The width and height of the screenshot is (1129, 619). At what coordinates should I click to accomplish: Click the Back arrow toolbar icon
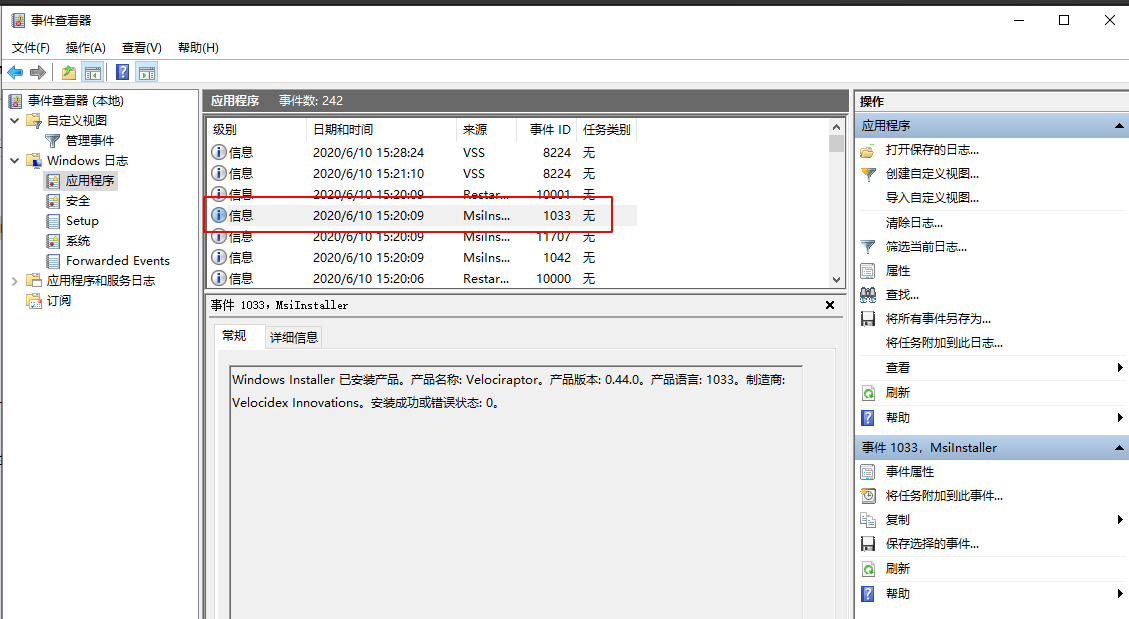point(15,72)
